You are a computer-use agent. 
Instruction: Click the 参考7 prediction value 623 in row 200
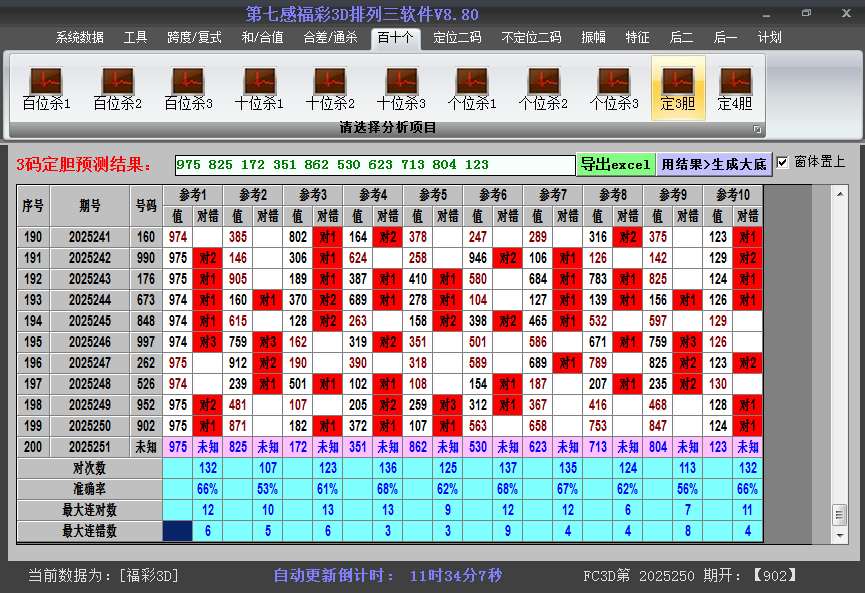538,447
